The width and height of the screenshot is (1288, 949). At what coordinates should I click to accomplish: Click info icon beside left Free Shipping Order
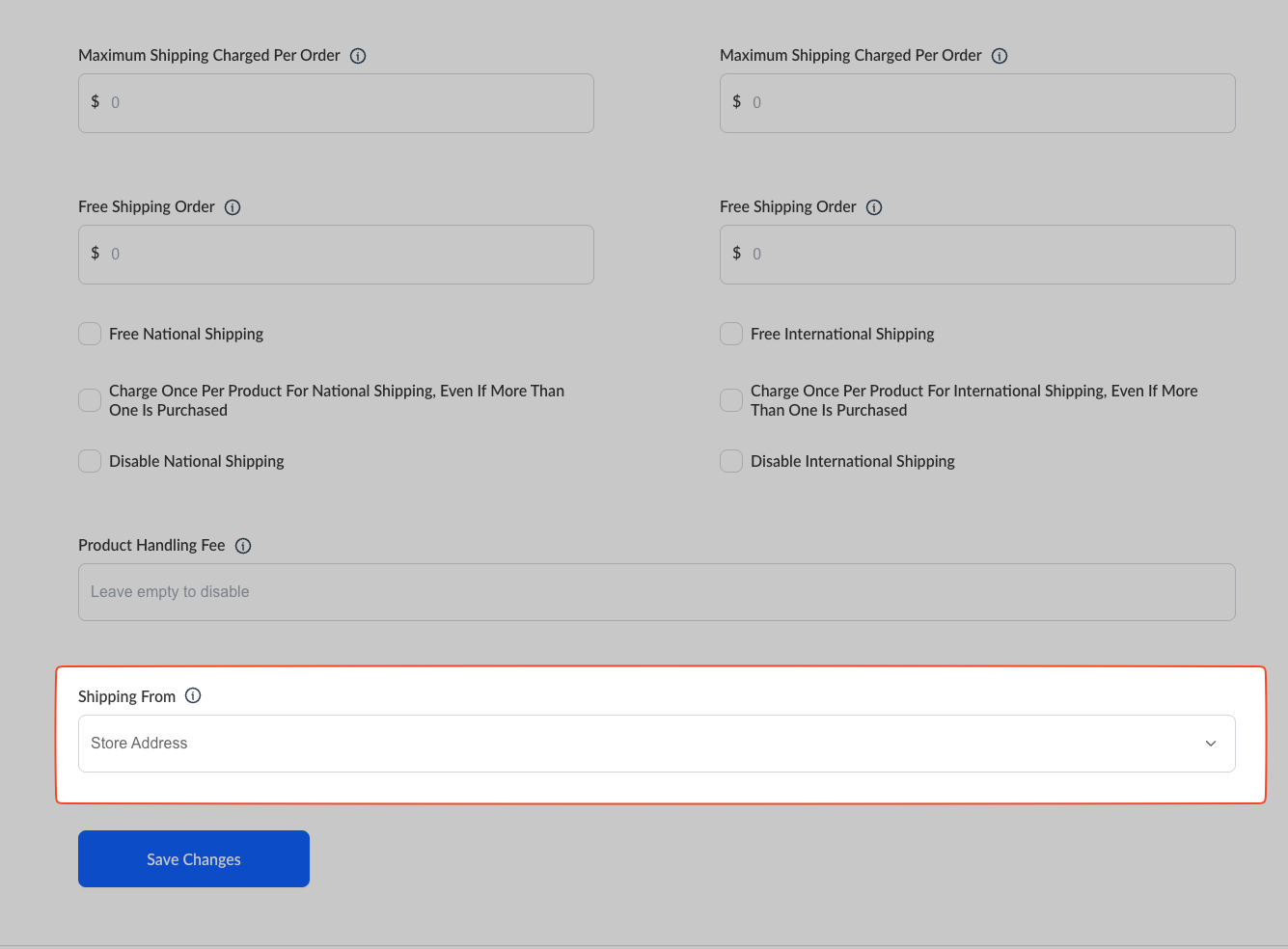(x=233, y=207)
